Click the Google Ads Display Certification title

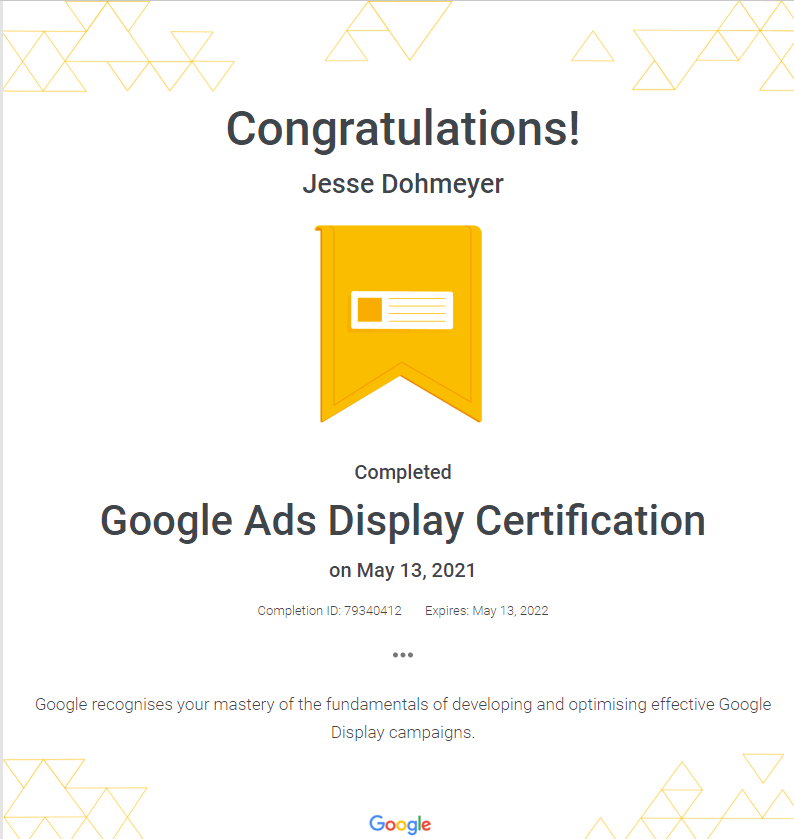tap(402, 520)
